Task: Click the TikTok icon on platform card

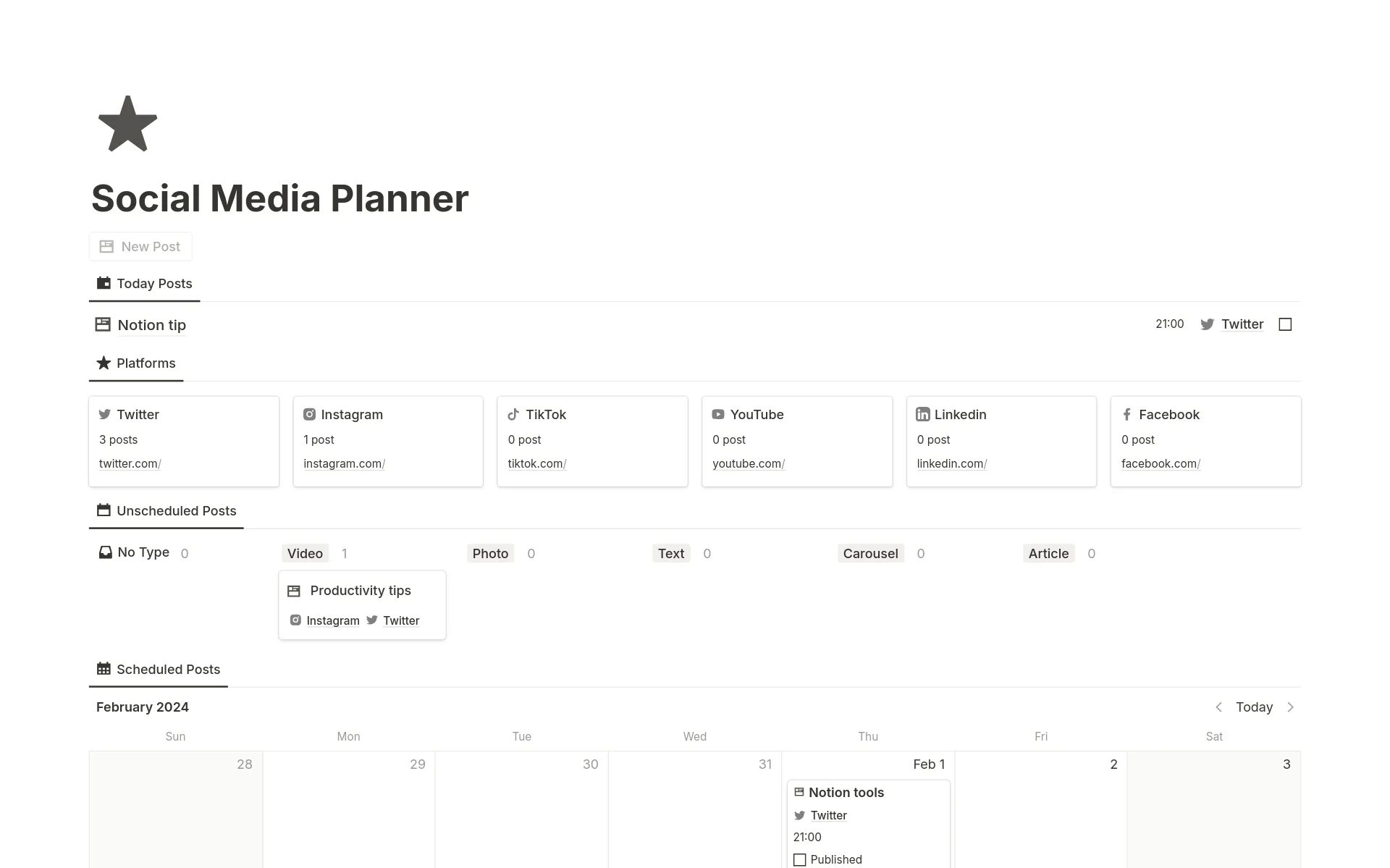Action: 513,414
